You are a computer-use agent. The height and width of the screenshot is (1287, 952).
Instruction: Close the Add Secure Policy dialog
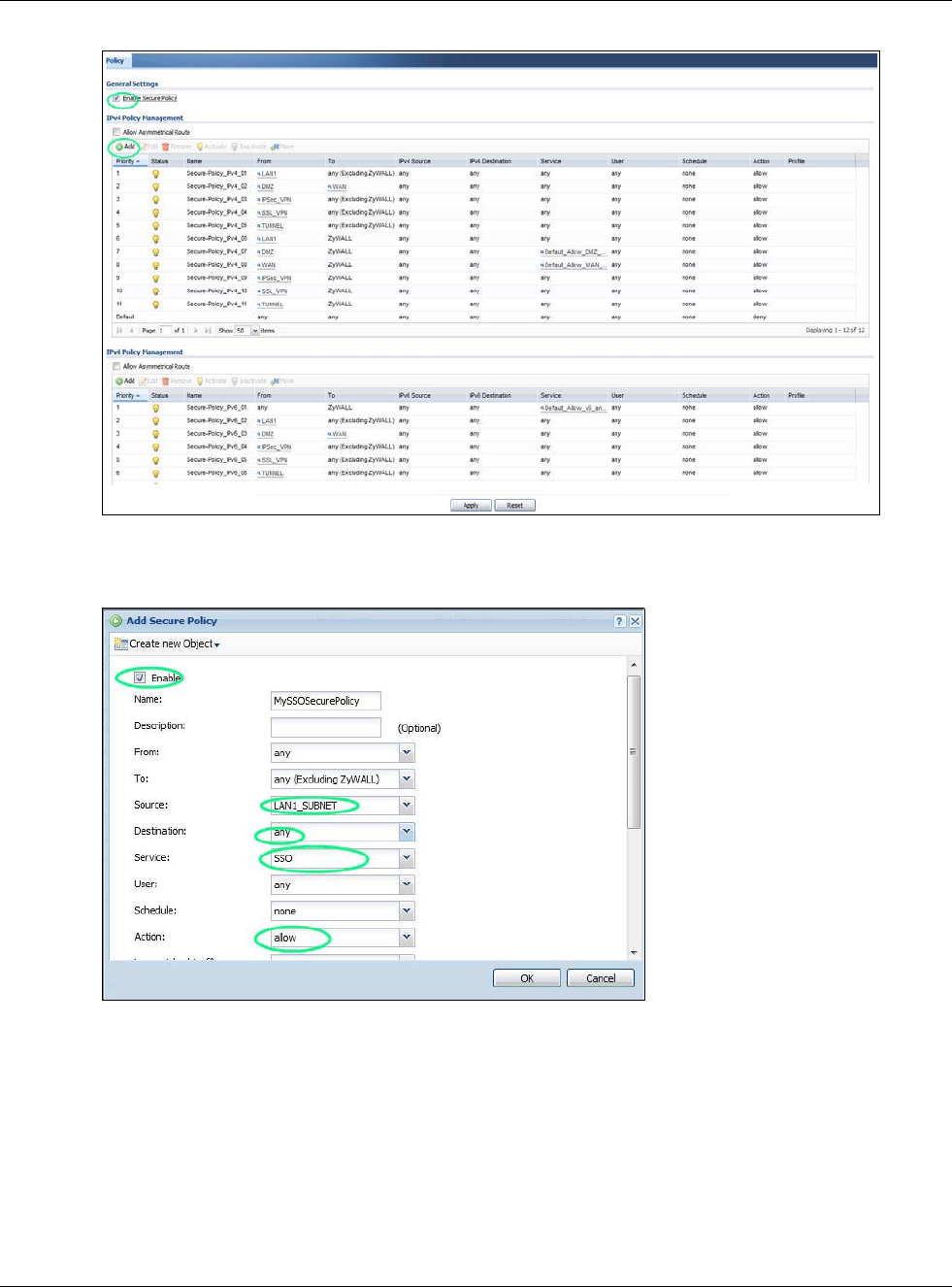pos(635,621)
